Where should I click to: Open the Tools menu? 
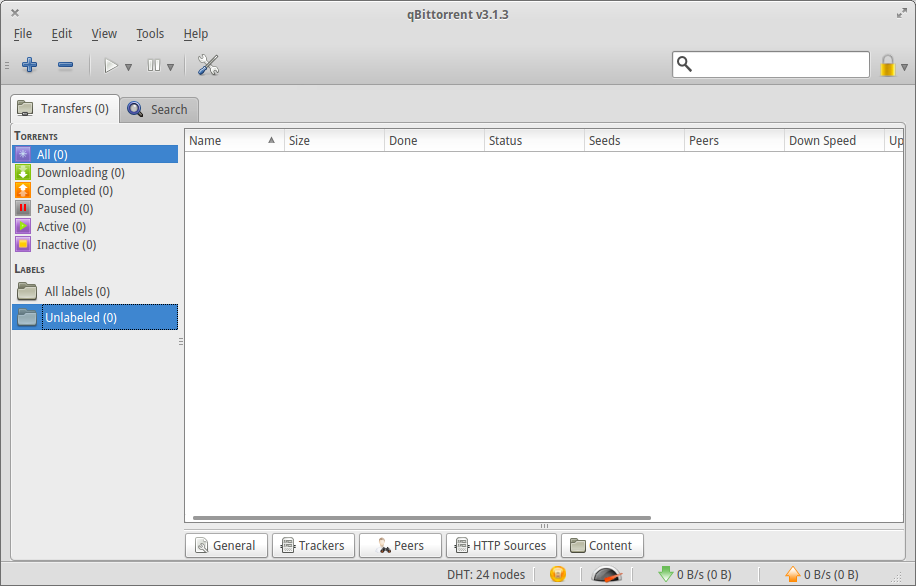tap(150, 34)
